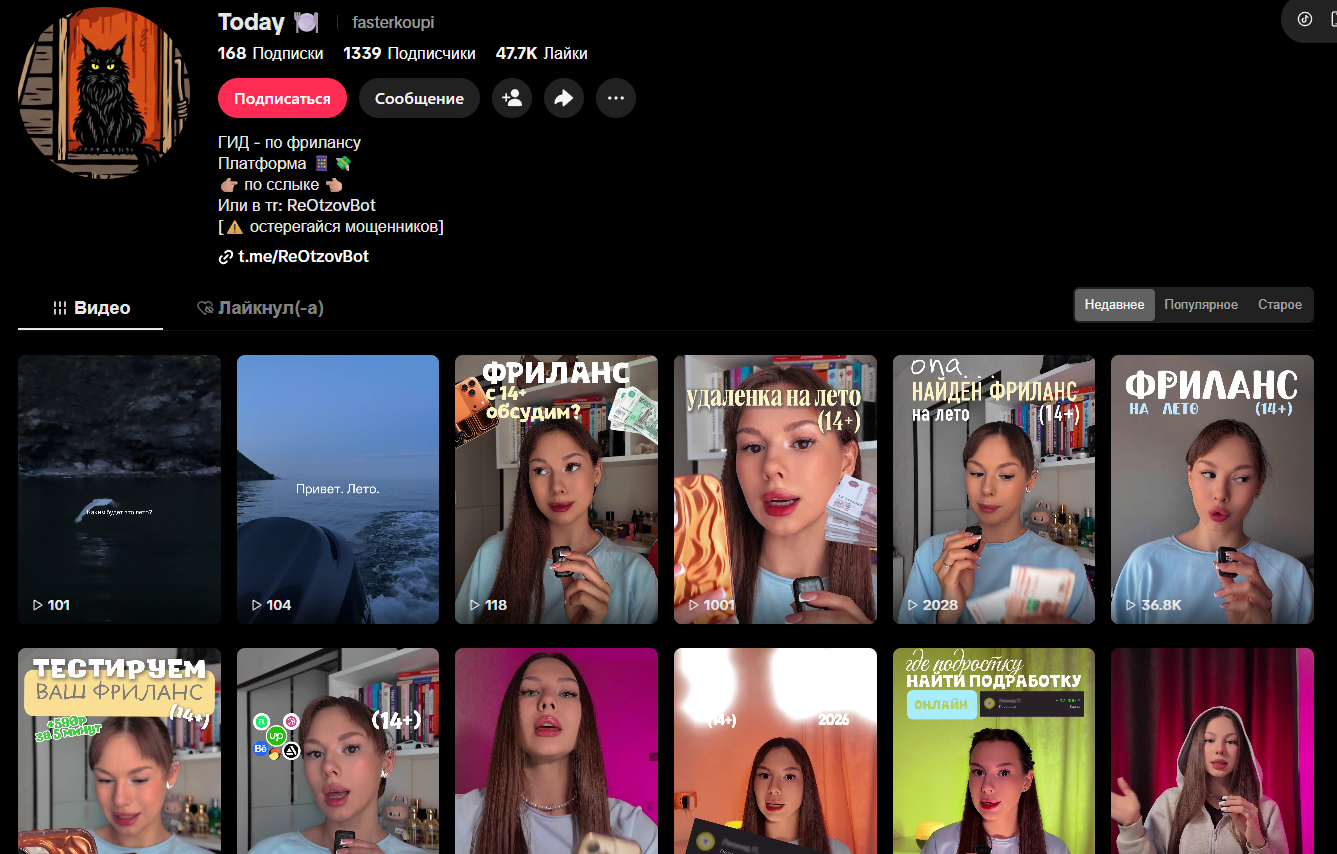Image resolution: width=1337 pixels, height=854 pixels.
Task: Share this profile with the arrow icon
Action: coord(564,98)
